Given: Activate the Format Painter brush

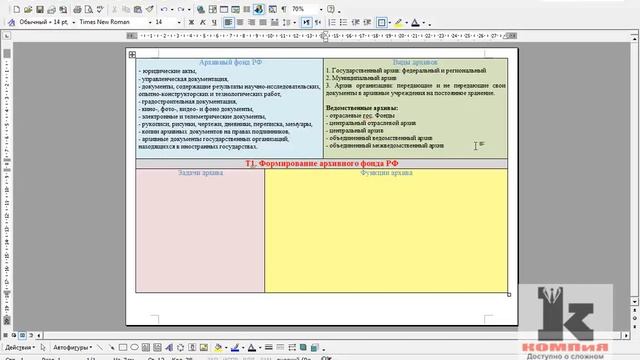Looking at the screenshot, I should click(x=150, y=9).
